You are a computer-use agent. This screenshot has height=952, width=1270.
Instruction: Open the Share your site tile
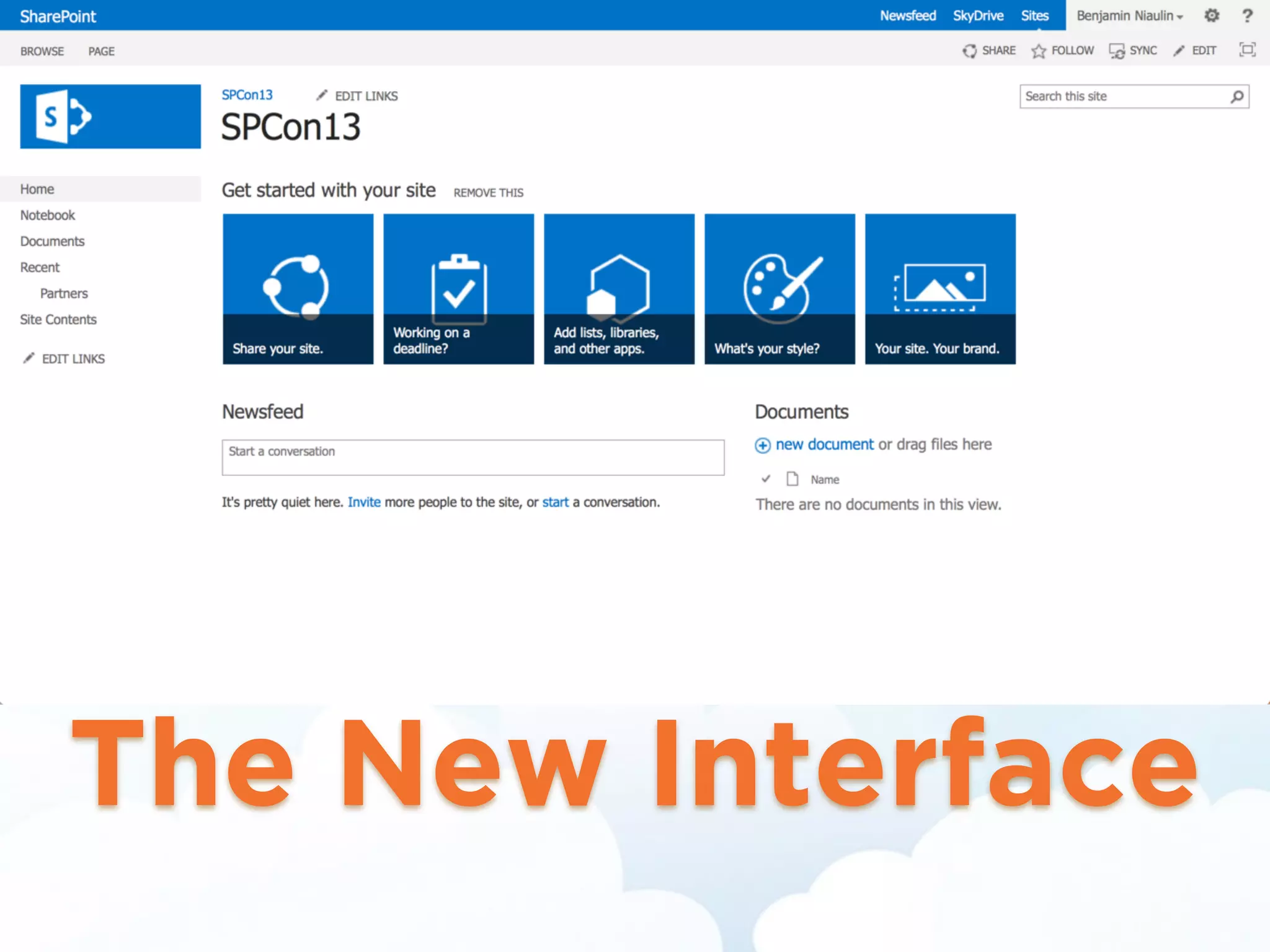298,289
